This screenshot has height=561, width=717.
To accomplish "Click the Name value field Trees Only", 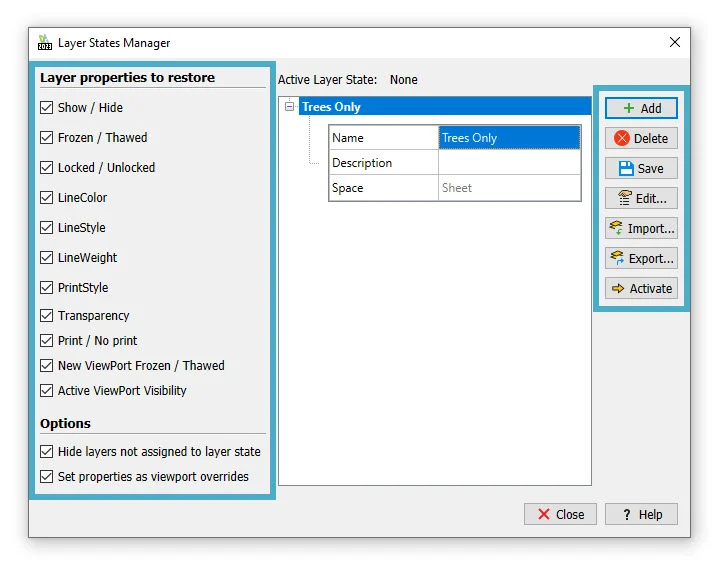I will [508, 138].
